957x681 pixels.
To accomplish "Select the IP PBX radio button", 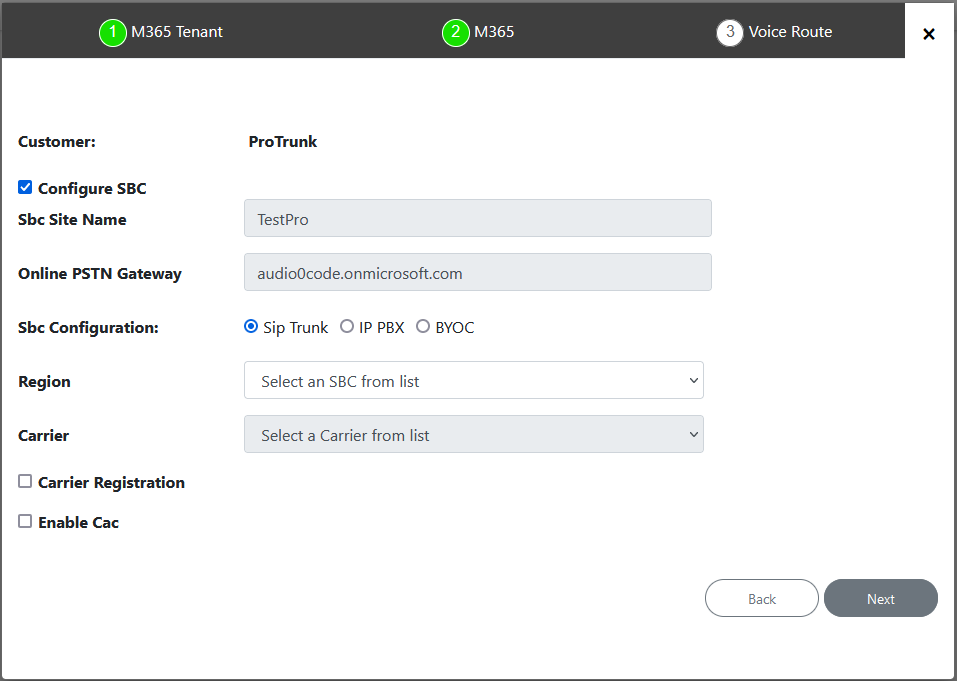I will [347, 326].
